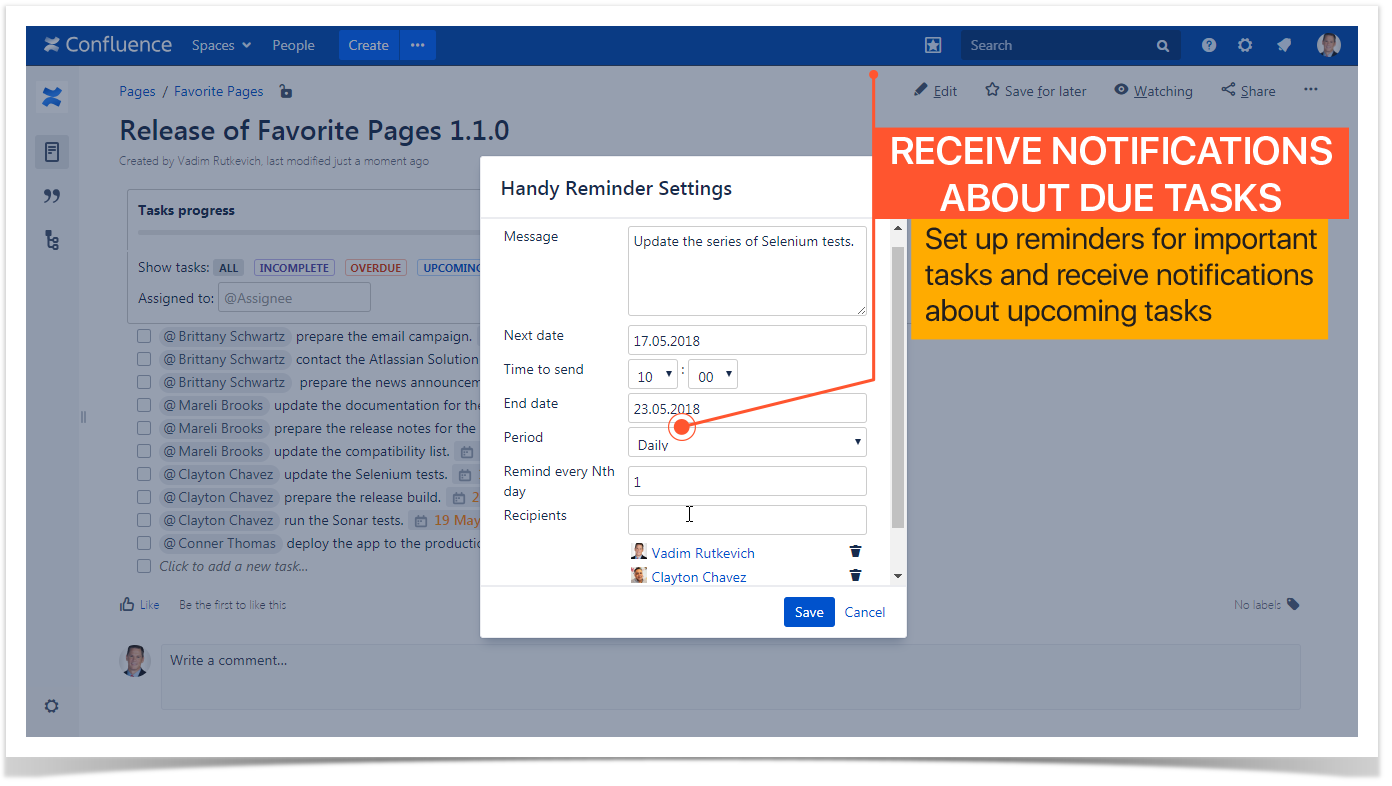The width and height of the screenshot is (1392, 786).
Task: Check the update the compatibility list task
Action: 144,451
